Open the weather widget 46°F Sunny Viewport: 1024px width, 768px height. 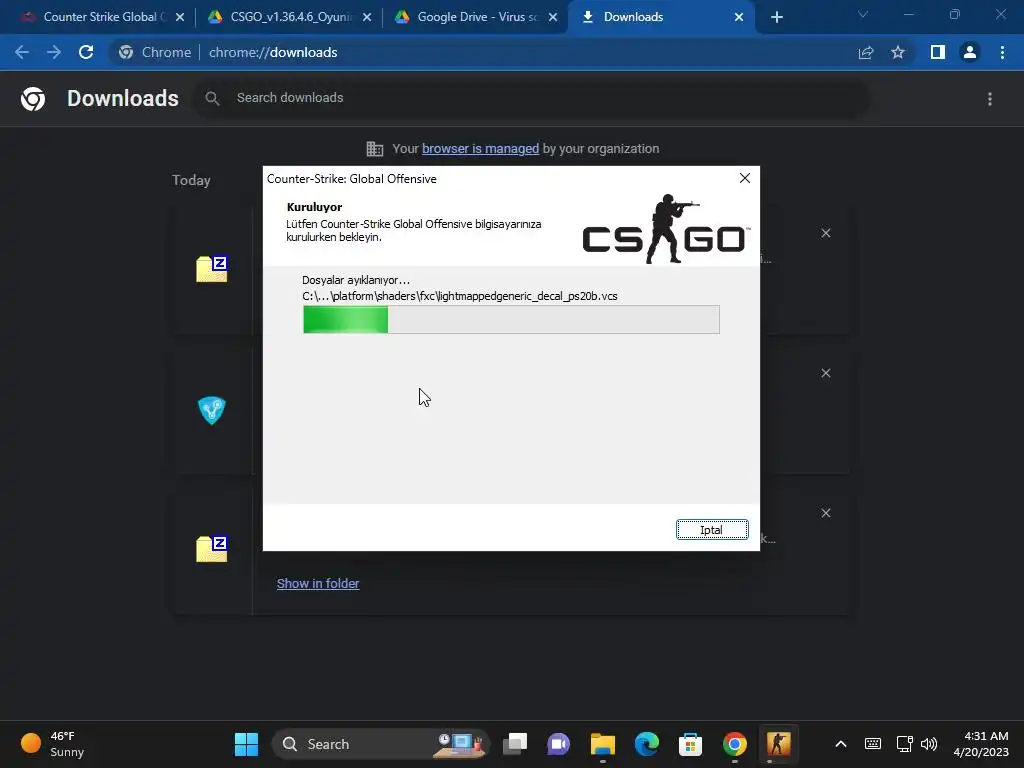pos(54,744)
